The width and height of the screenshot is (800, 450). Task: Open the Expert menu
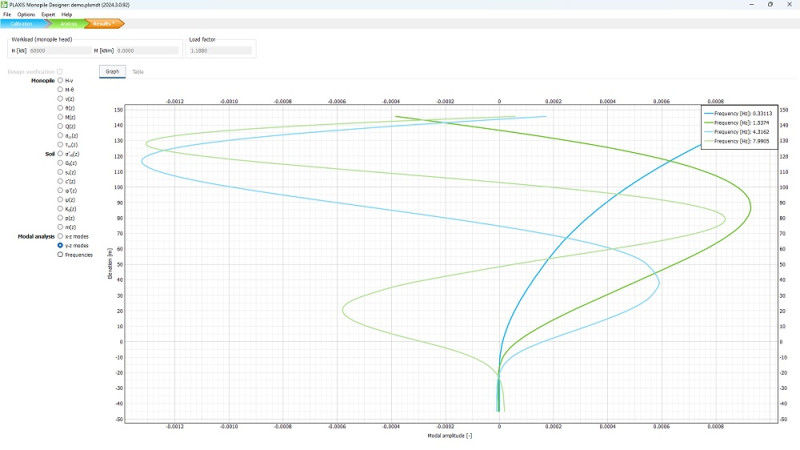tap(48, 15)
